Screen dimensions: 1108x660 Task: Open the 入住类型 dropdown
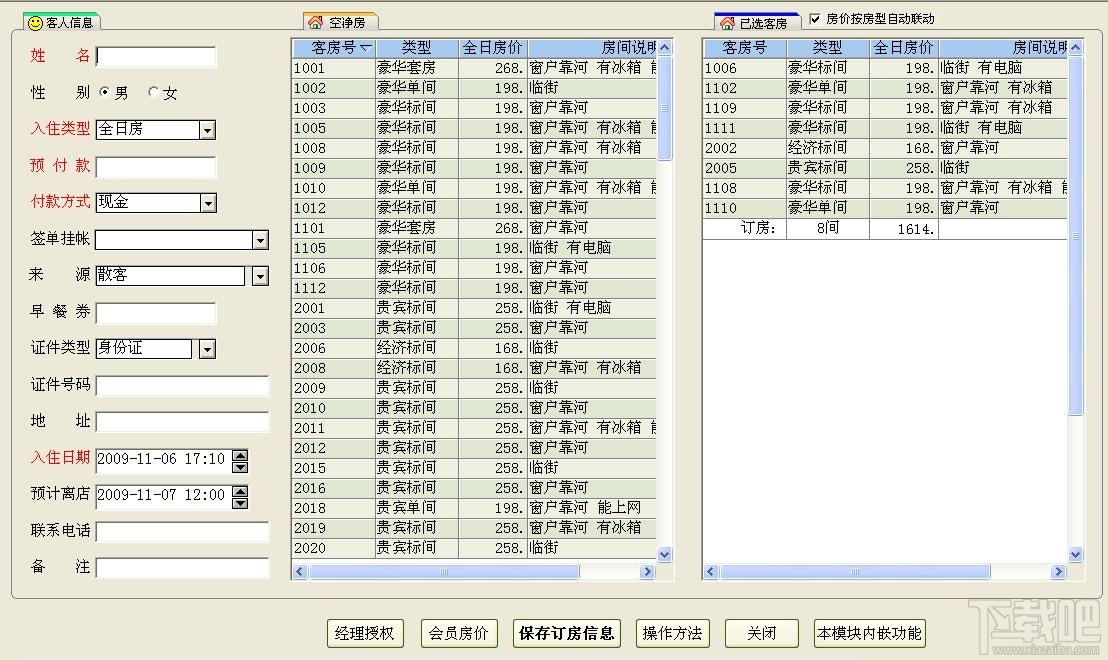[207, 129]
